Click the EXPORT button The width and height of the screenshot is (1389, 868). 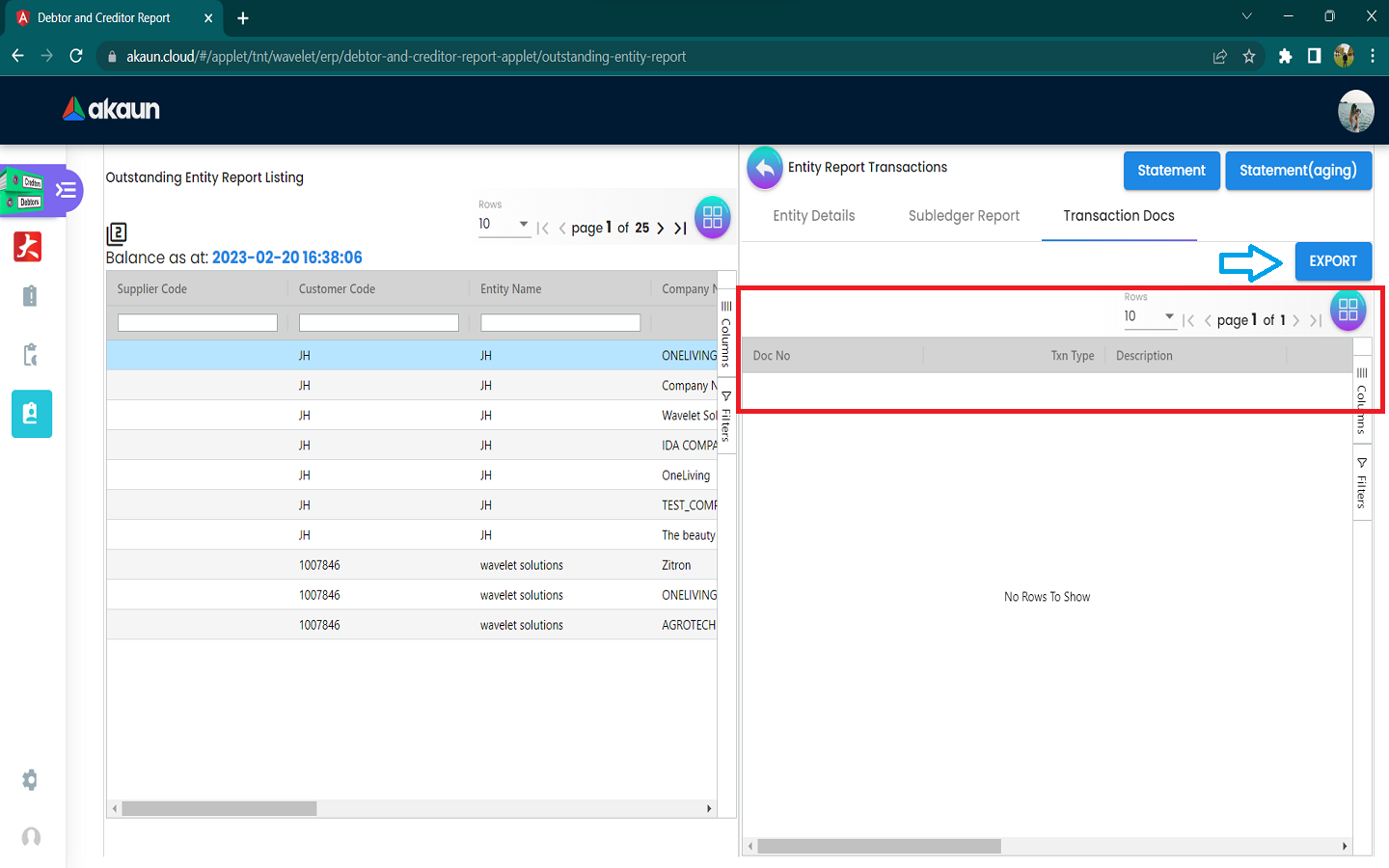1332,261
